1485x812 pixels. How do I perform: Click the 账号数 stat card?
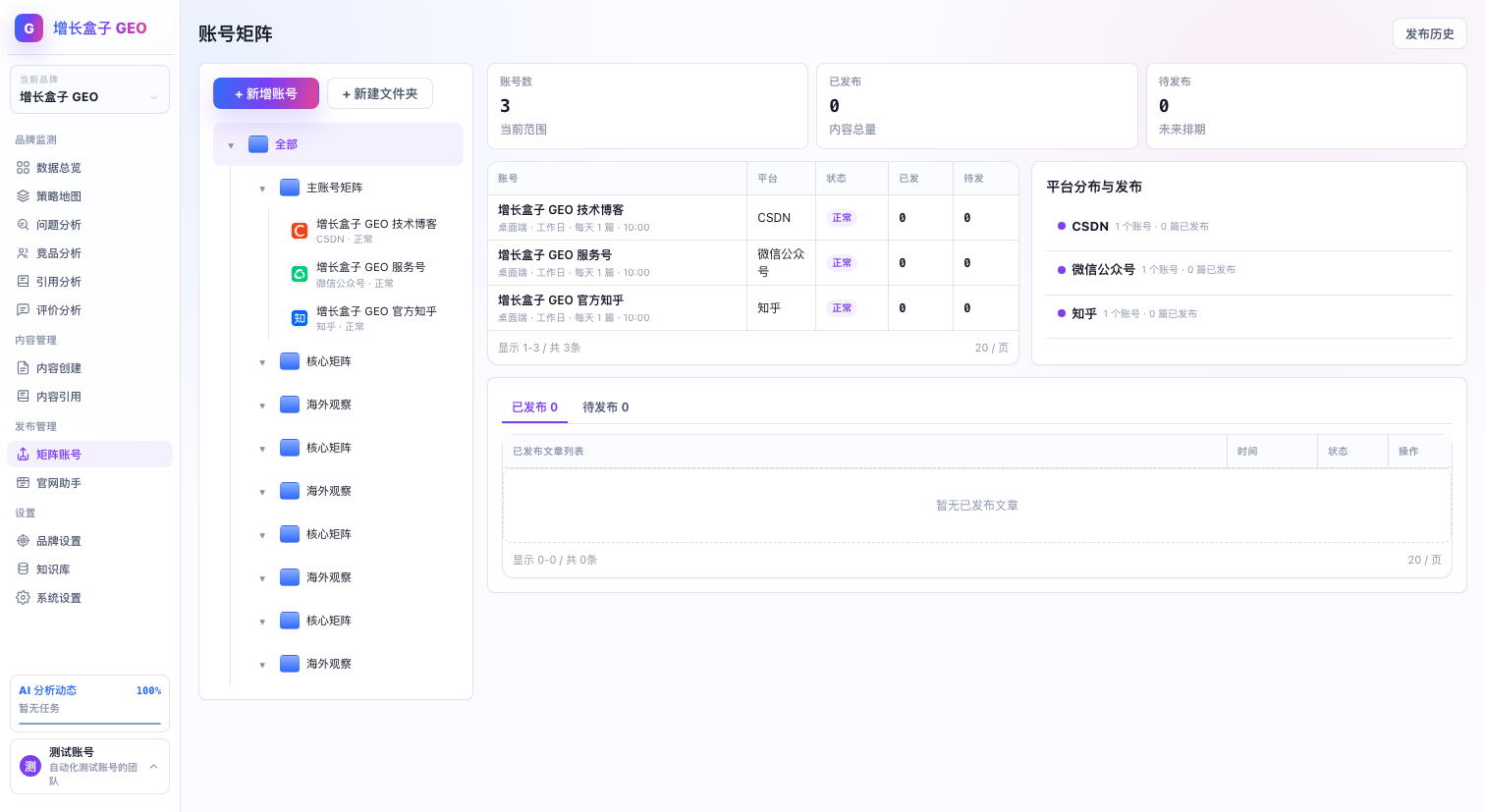(647, 106)
